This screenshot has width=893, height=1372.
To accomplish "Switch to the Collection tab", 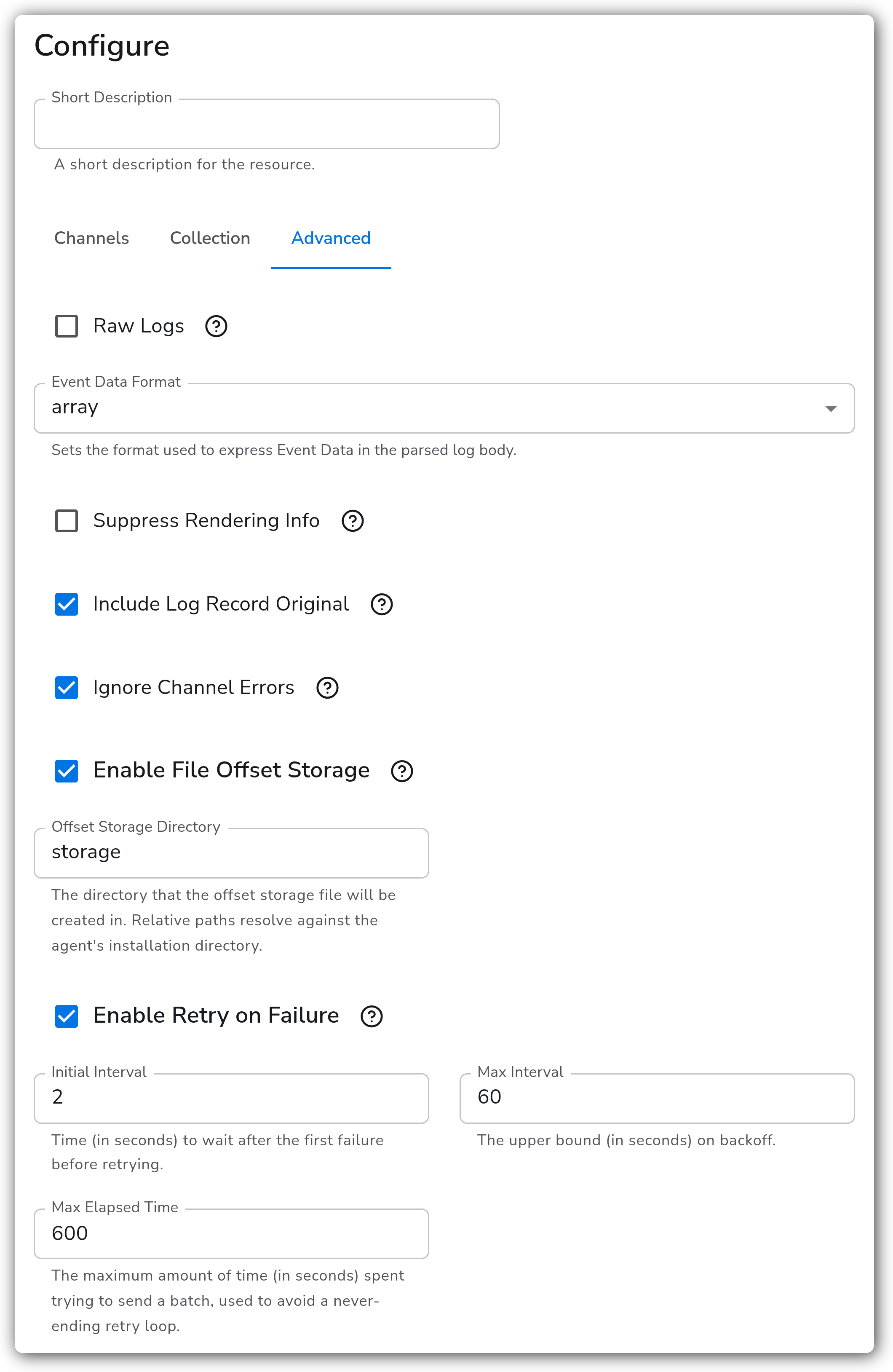I will coord(210,238).
